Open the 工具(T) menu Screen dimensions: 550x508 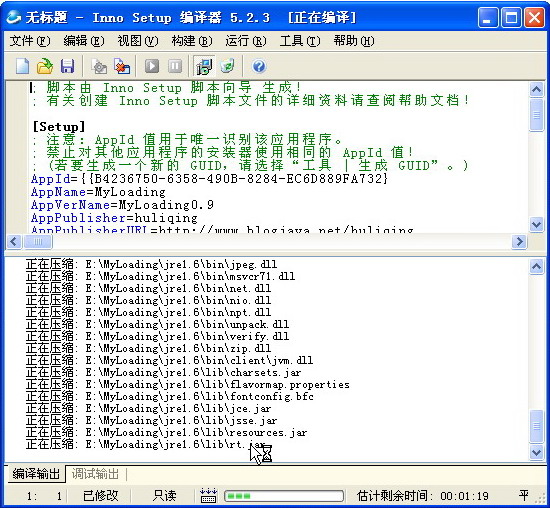[x=300, y=41]
